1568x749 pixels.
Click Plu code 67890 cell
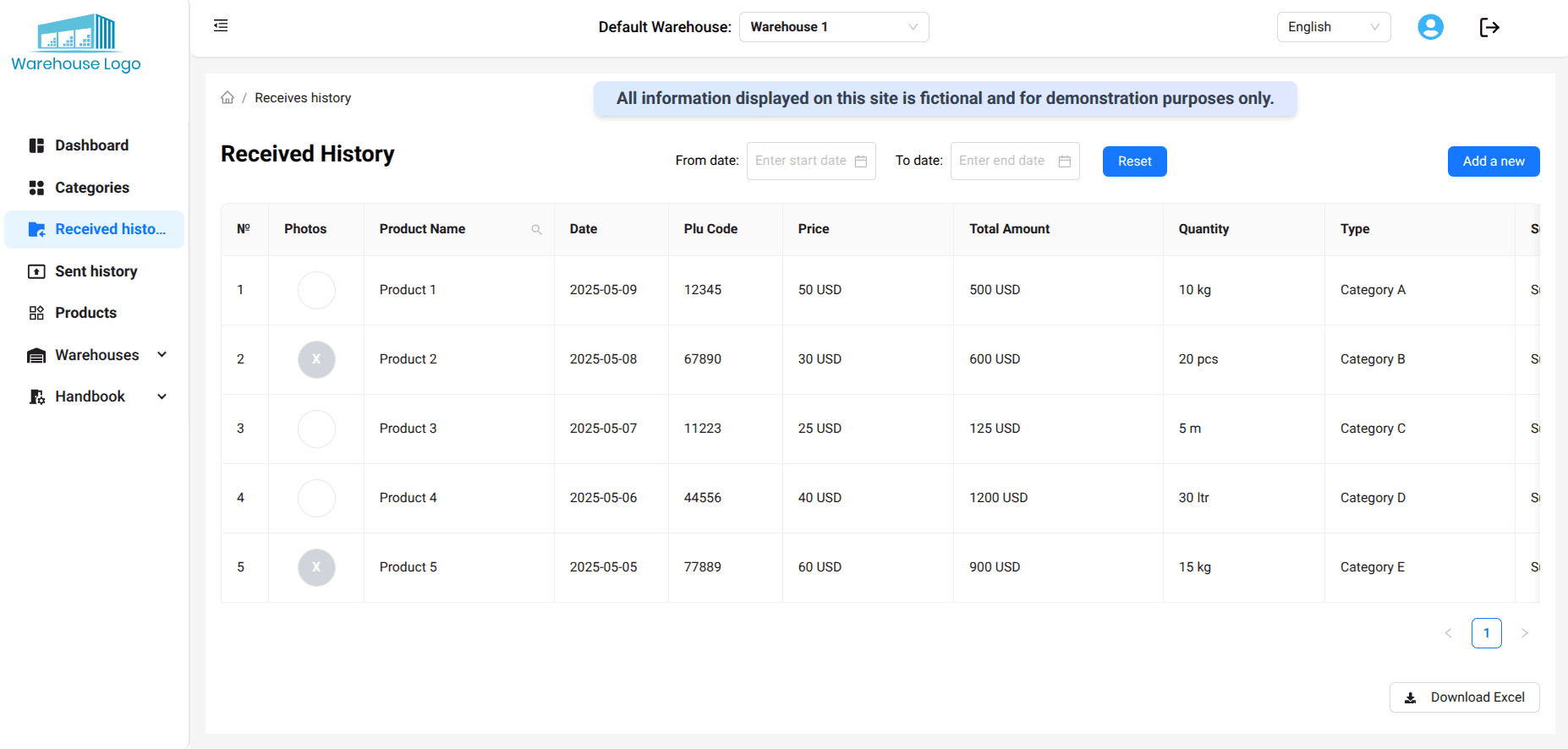[726, 359]
